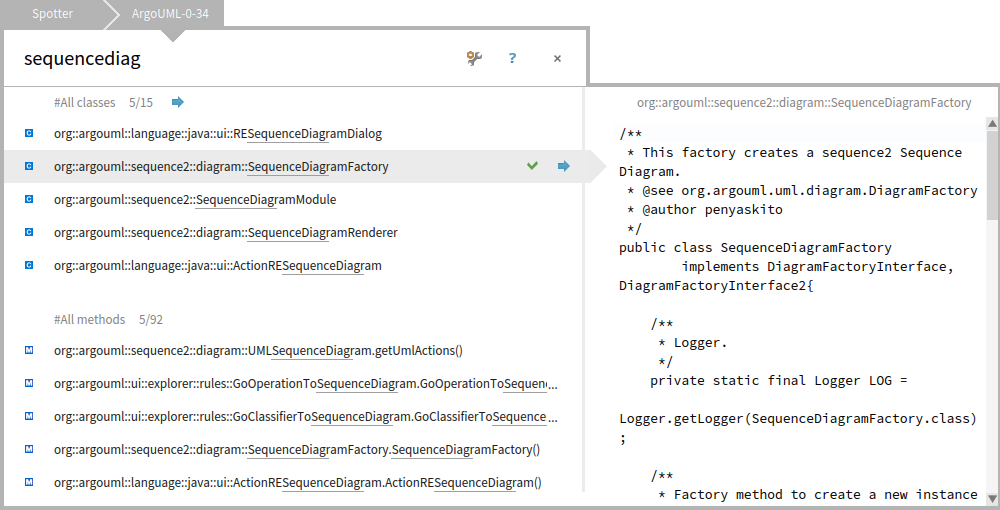Dive into All classes category arrow
This screenshot has width=1000, height=510.
(178, 102)
